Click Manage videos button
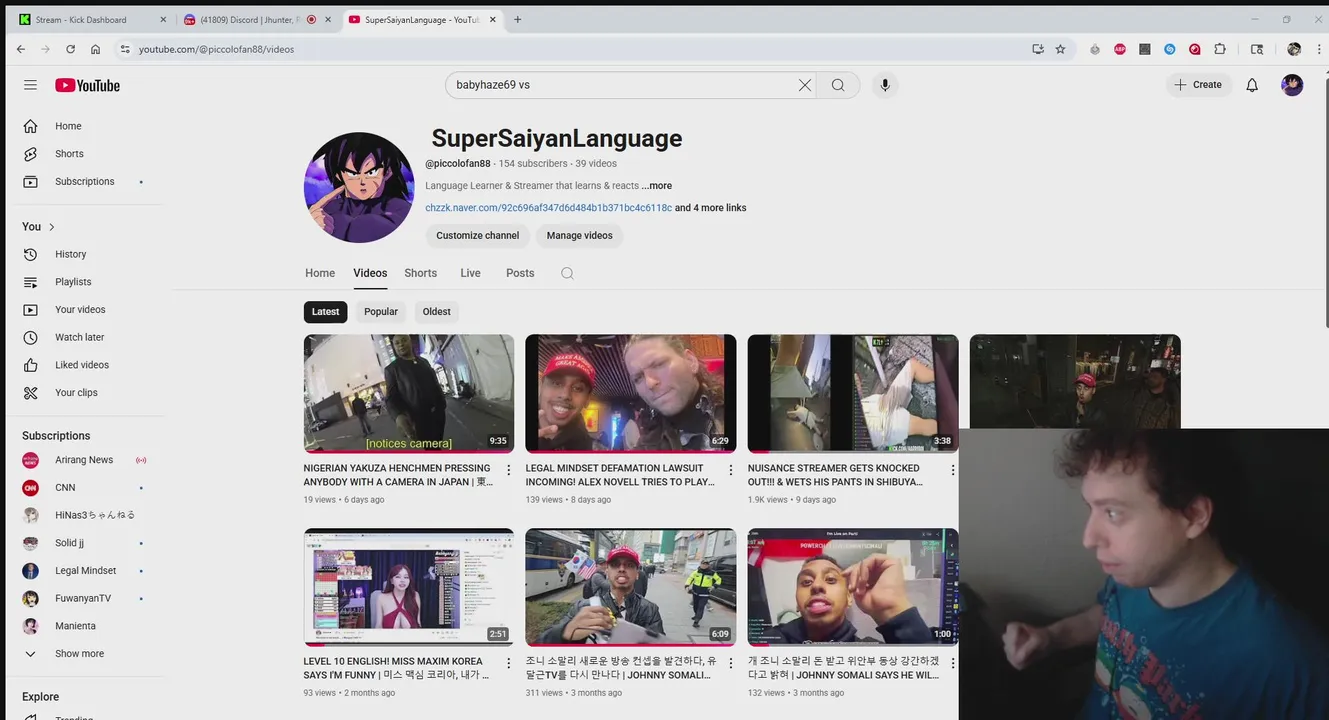 (580, 236)
